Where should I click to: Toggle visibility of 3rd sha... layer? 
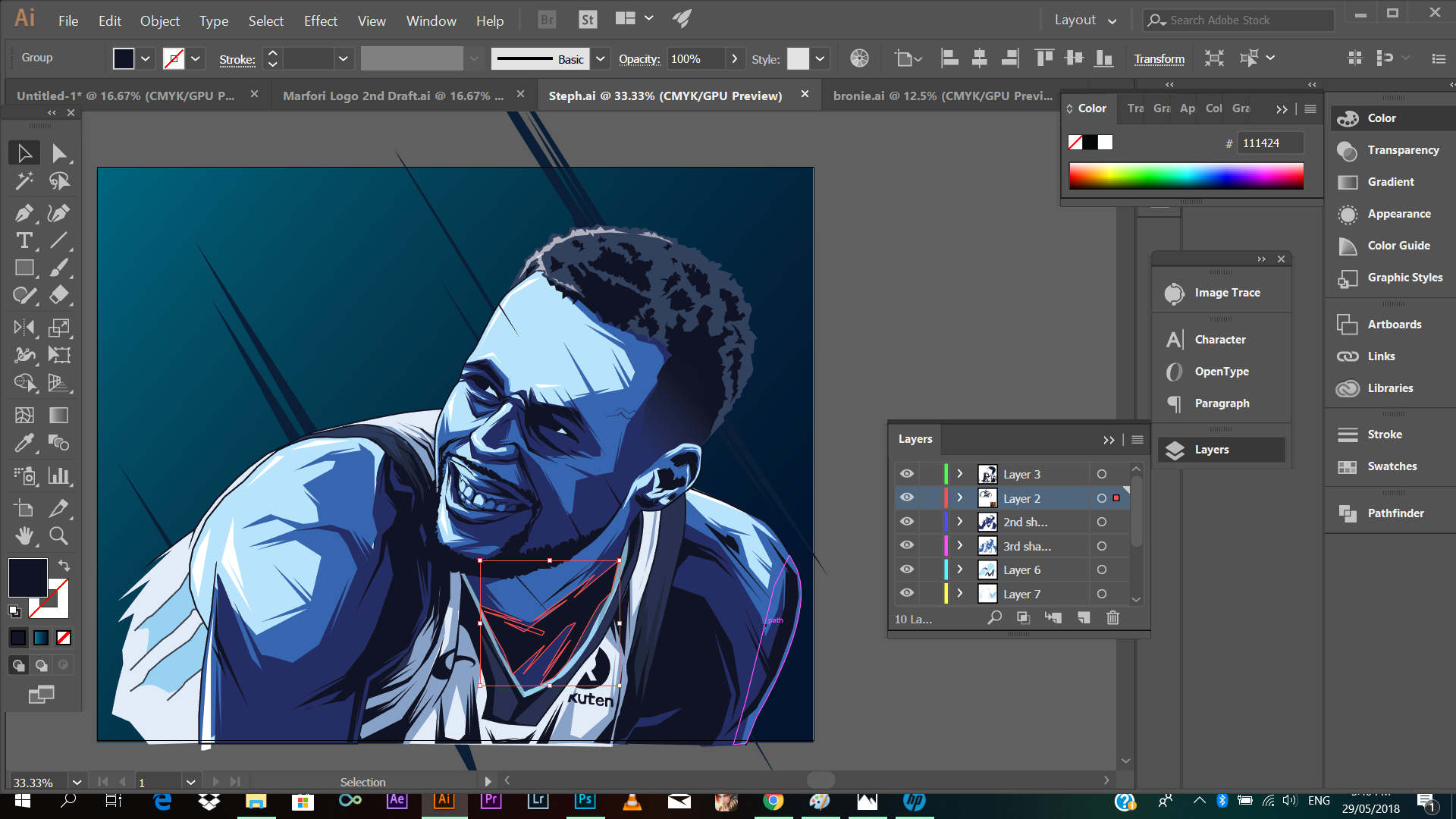[x=907, y=545]
